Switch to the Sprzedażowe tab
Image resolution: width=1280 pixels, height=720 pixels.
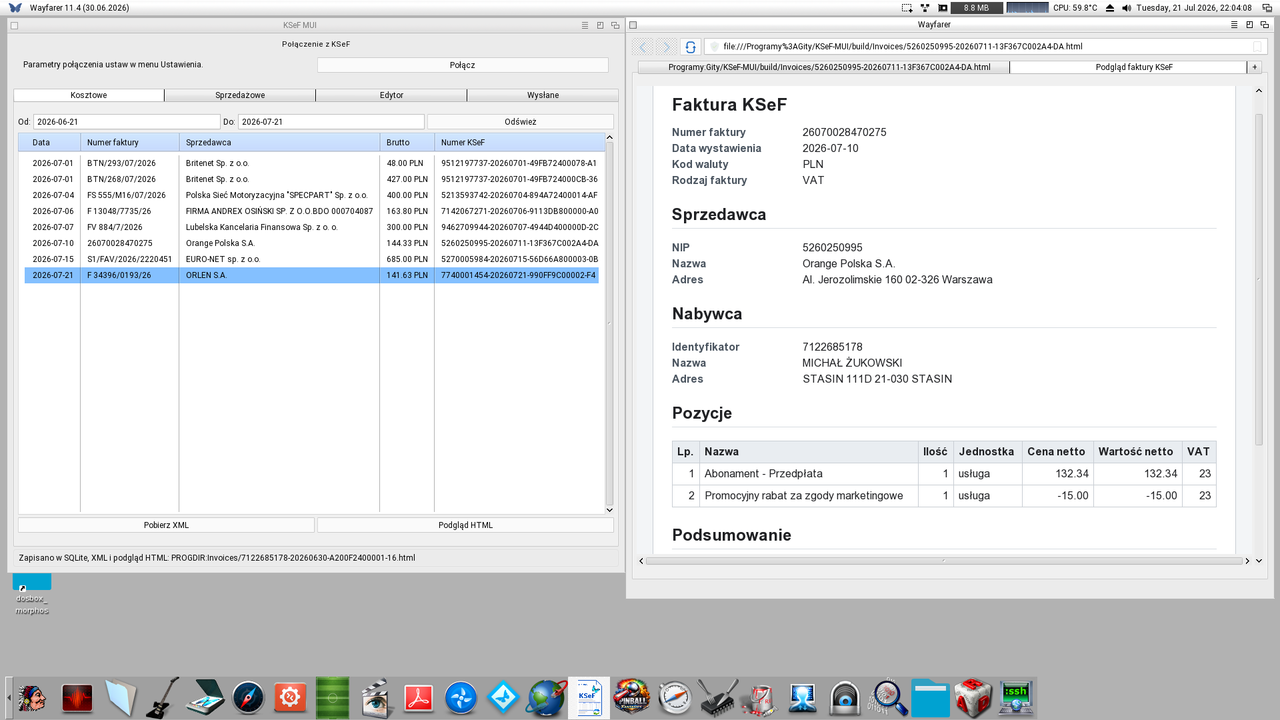240,95
